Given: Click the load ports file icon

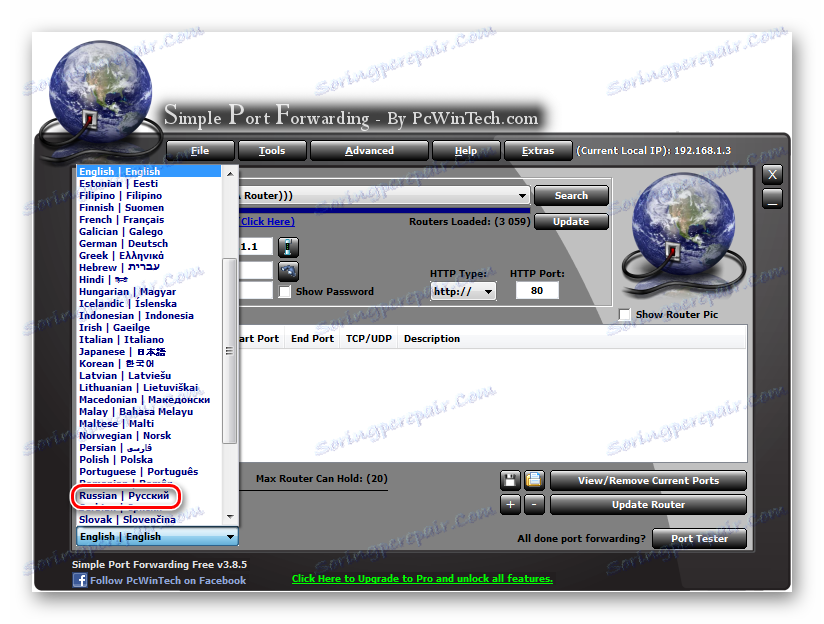Looking at the screenshot, I should [x=534, y=480].
